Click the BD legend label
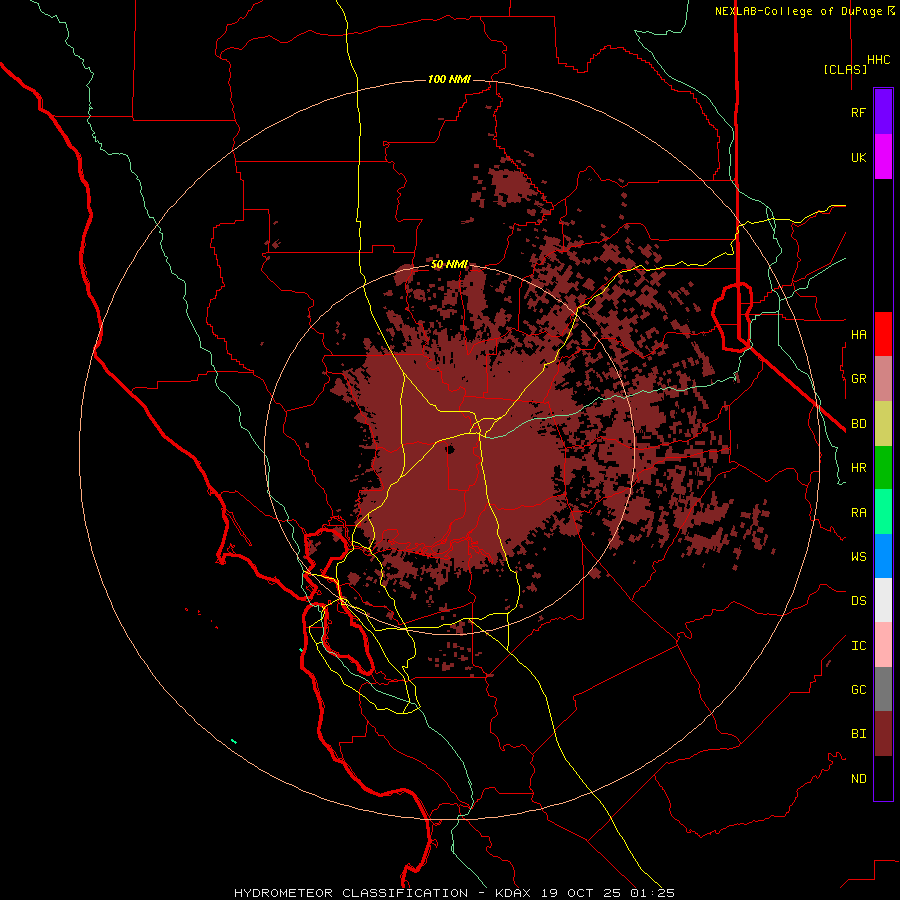Screen dimensions: 900x900 [859, 424]
